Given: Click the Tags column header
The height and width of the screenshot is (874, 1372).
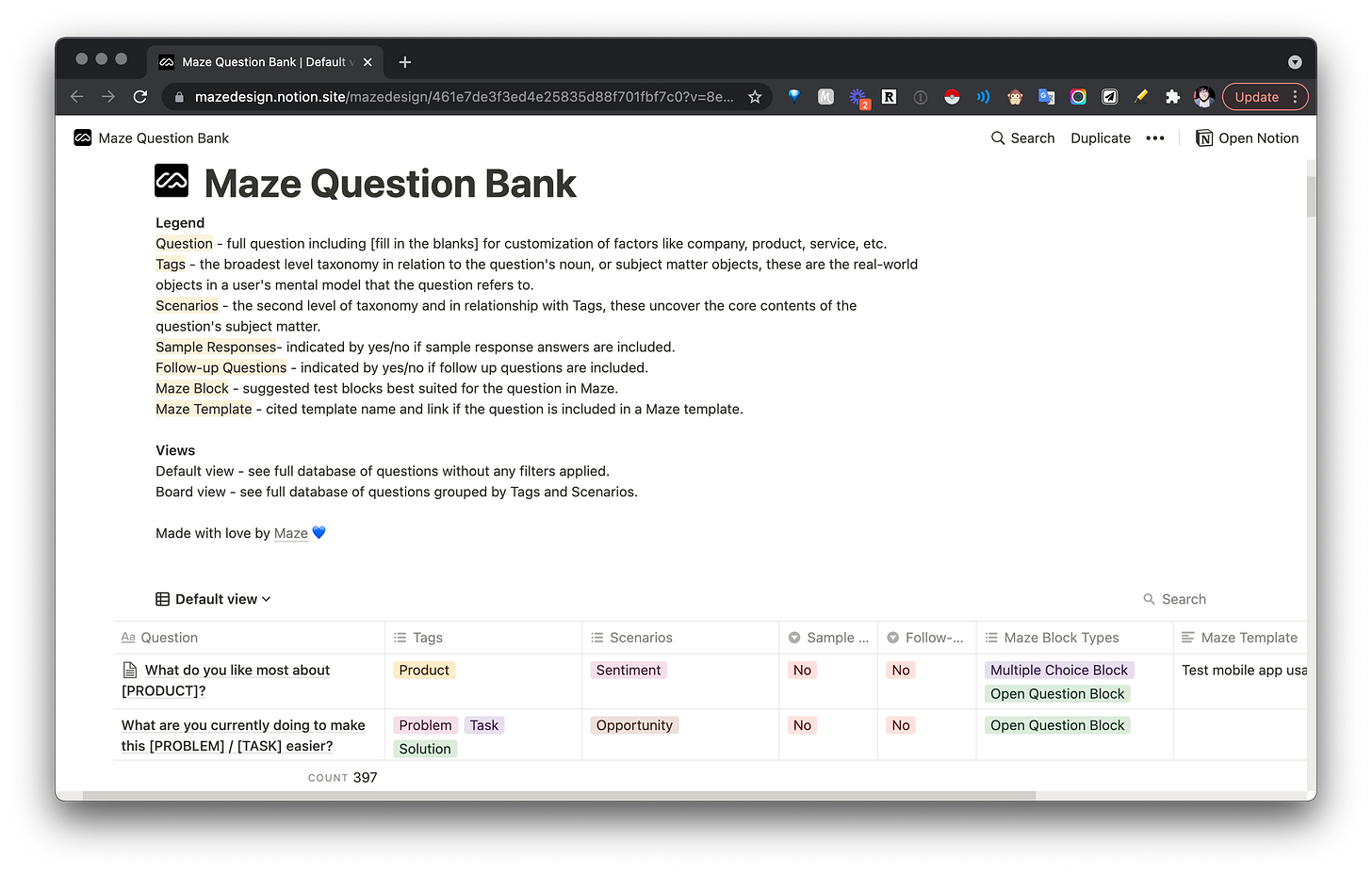Looking at the screenshot, I should coord(483,638).
